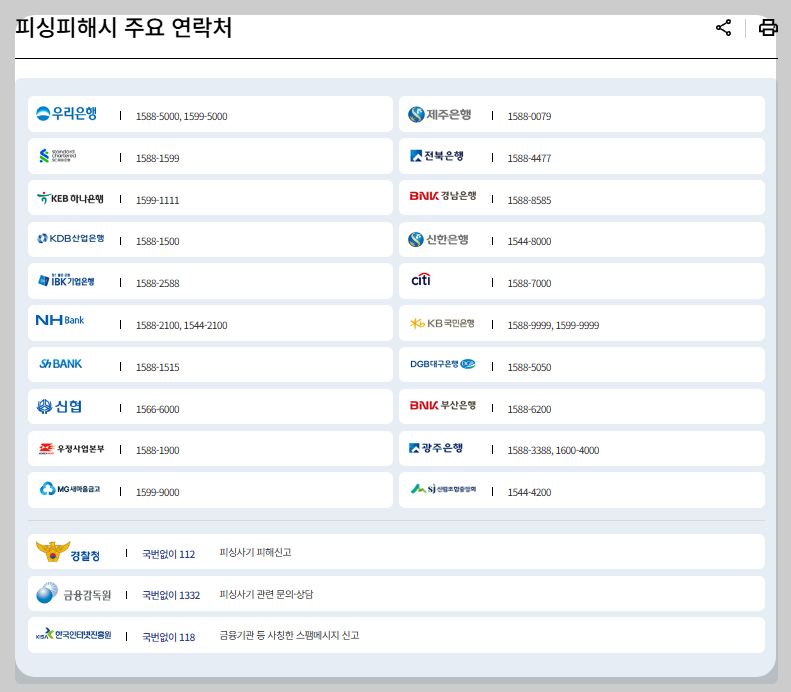
Task: Click the 신협 logo
Action: (x=59, y=406)
